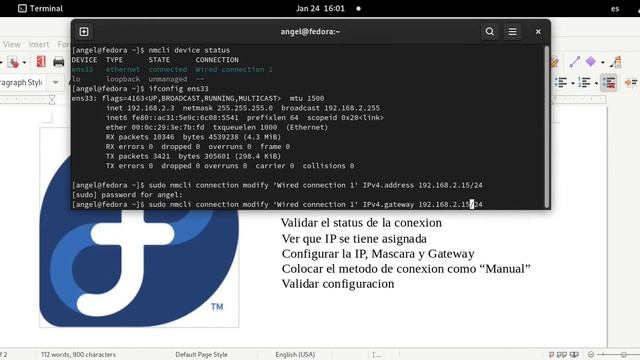This screenshot has width=640, height=360.
Task: Click the Show Draw Functions icon
Action: 616,62
